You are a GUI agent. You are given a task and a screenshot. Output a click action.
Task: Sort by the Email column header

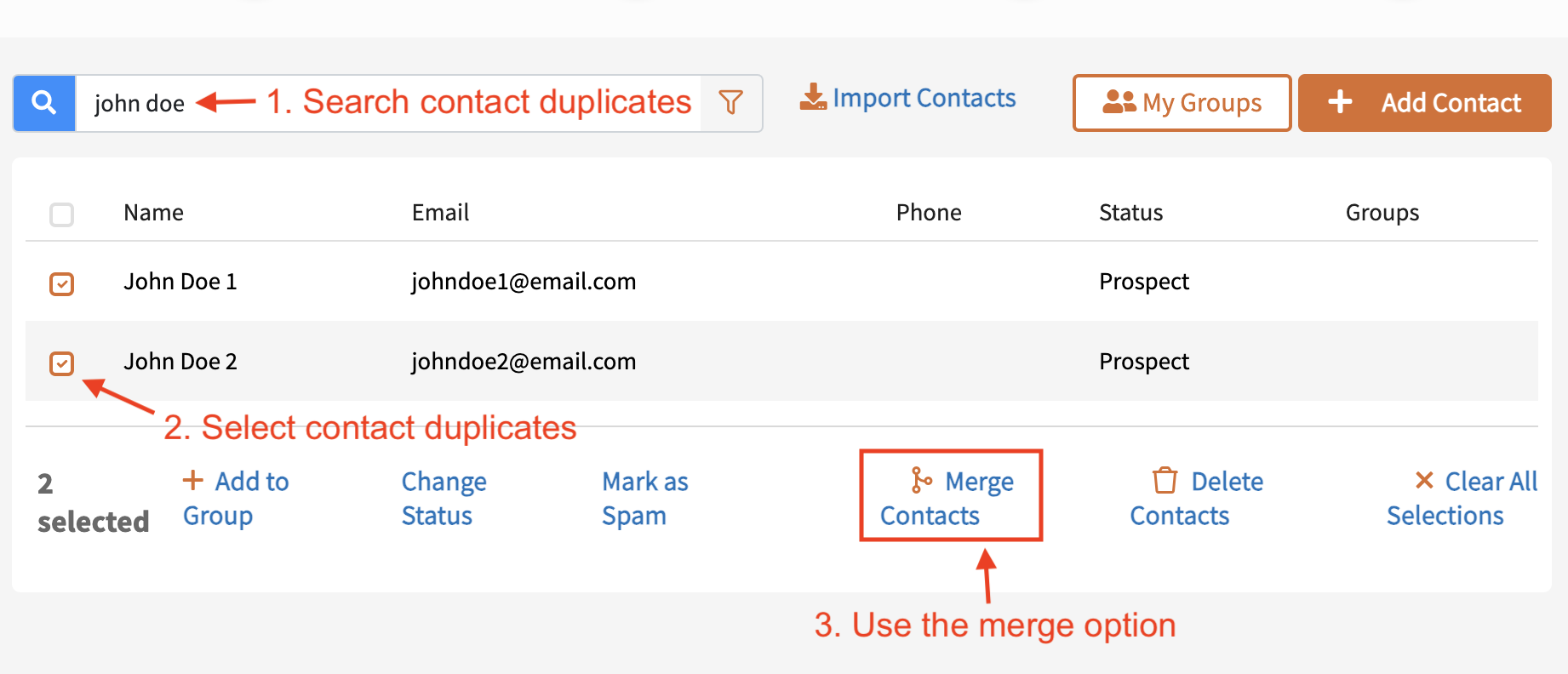(440, 213)
